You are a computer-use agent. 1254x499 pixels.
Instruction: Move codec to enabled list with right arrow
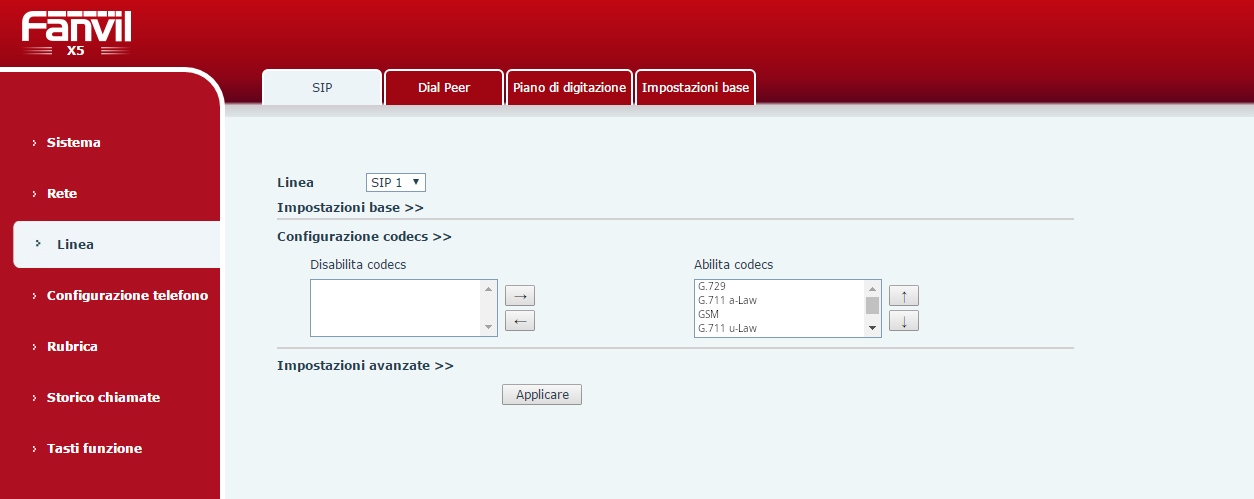(x=519, y=296)
